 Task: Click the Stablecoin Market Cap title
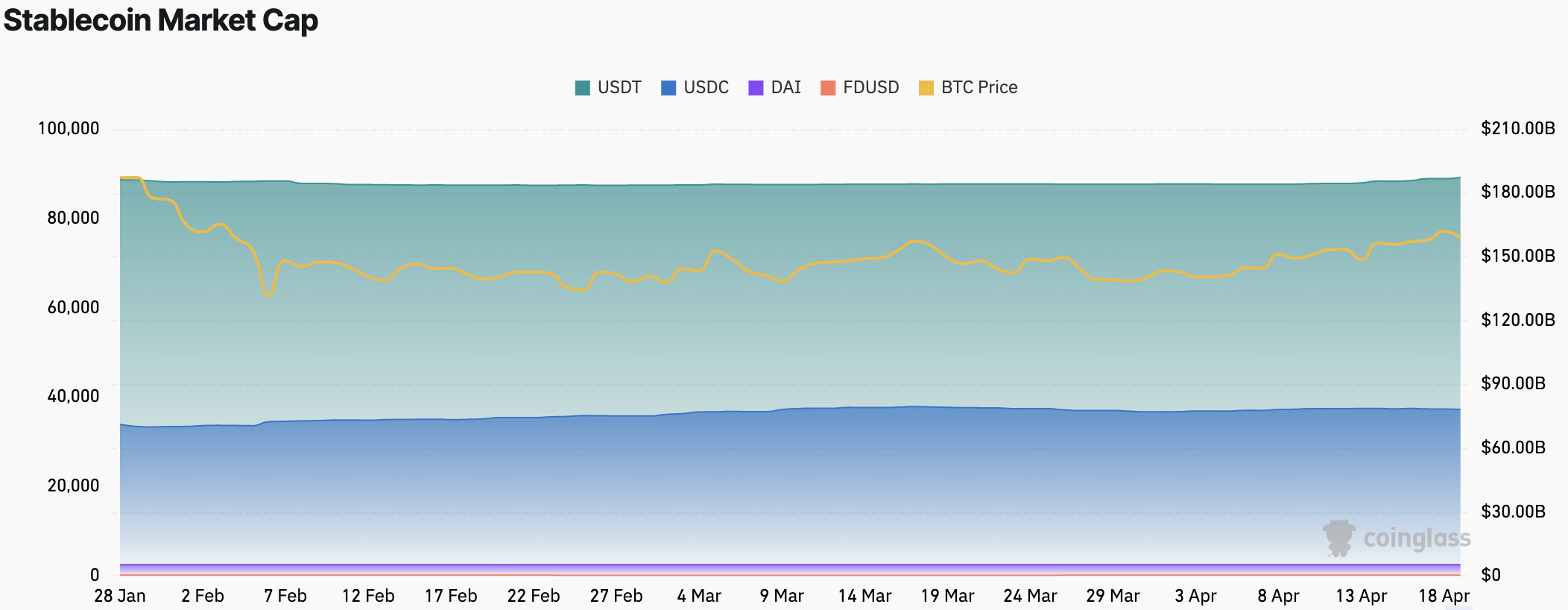pos(161,20)
